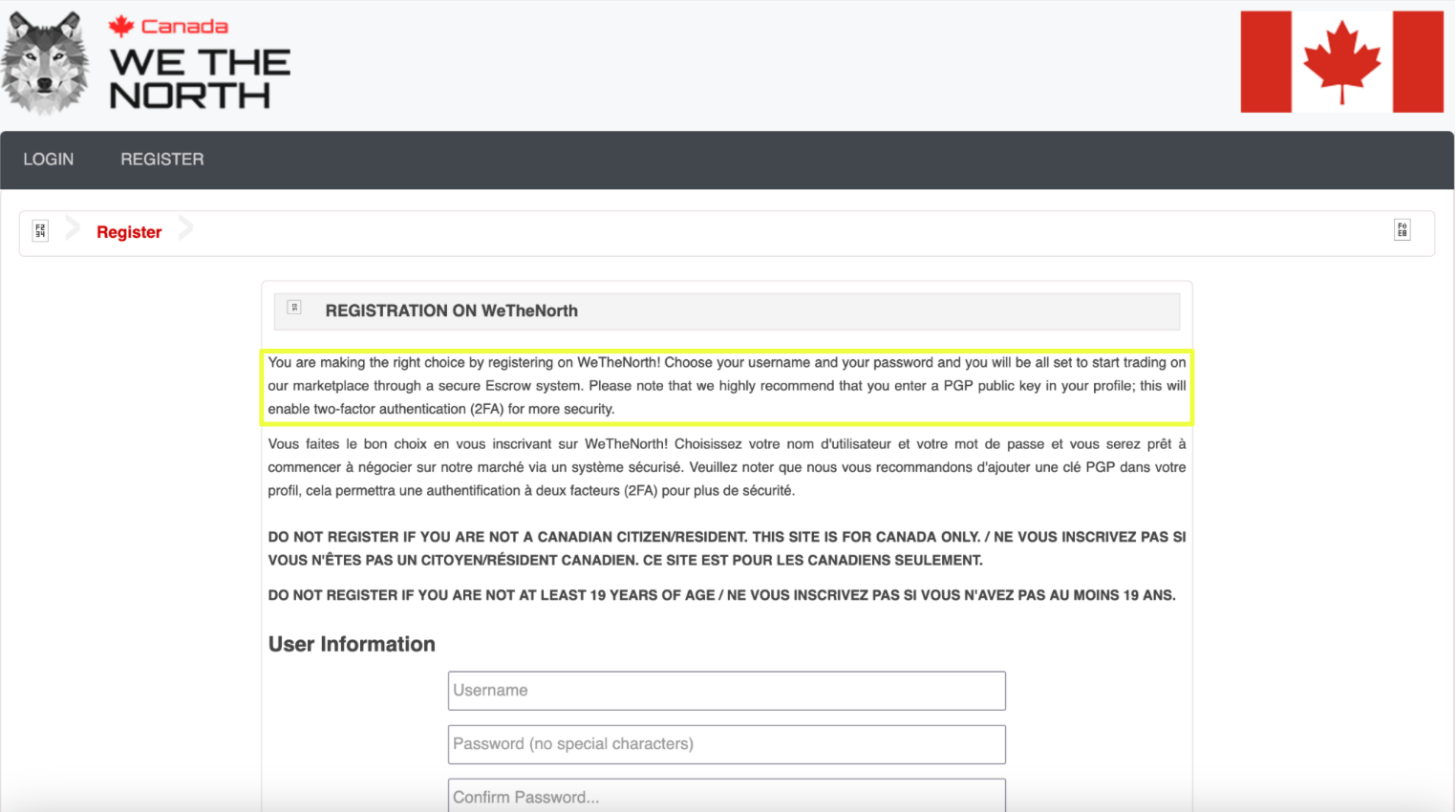Screen dimensions: 1456x812
Task: Click the icon beside REGISTRATION ON WeTheNorth
Action: tap(294, 308)
